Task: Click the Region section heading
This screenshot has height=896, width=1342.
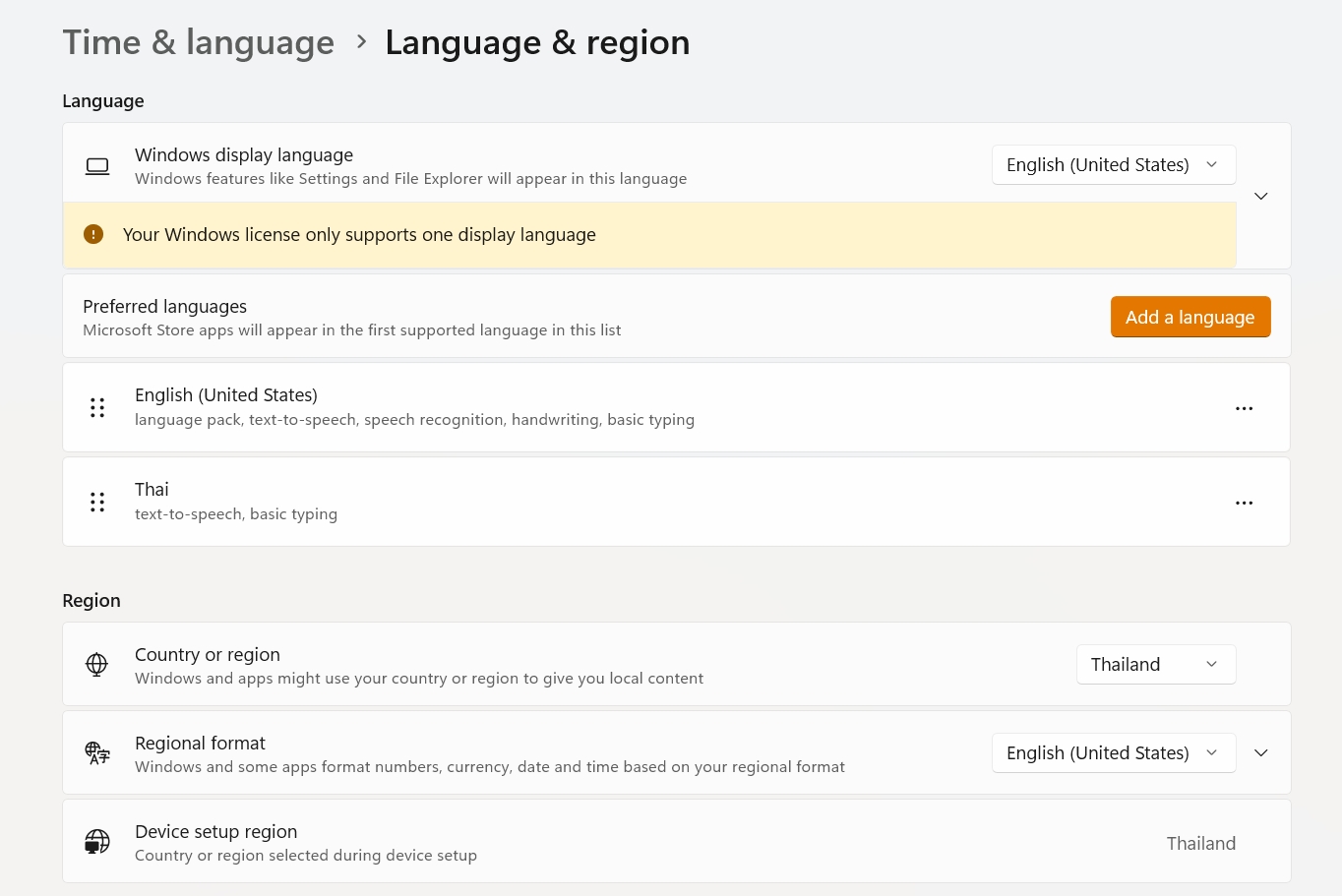Action: (91, 601)
